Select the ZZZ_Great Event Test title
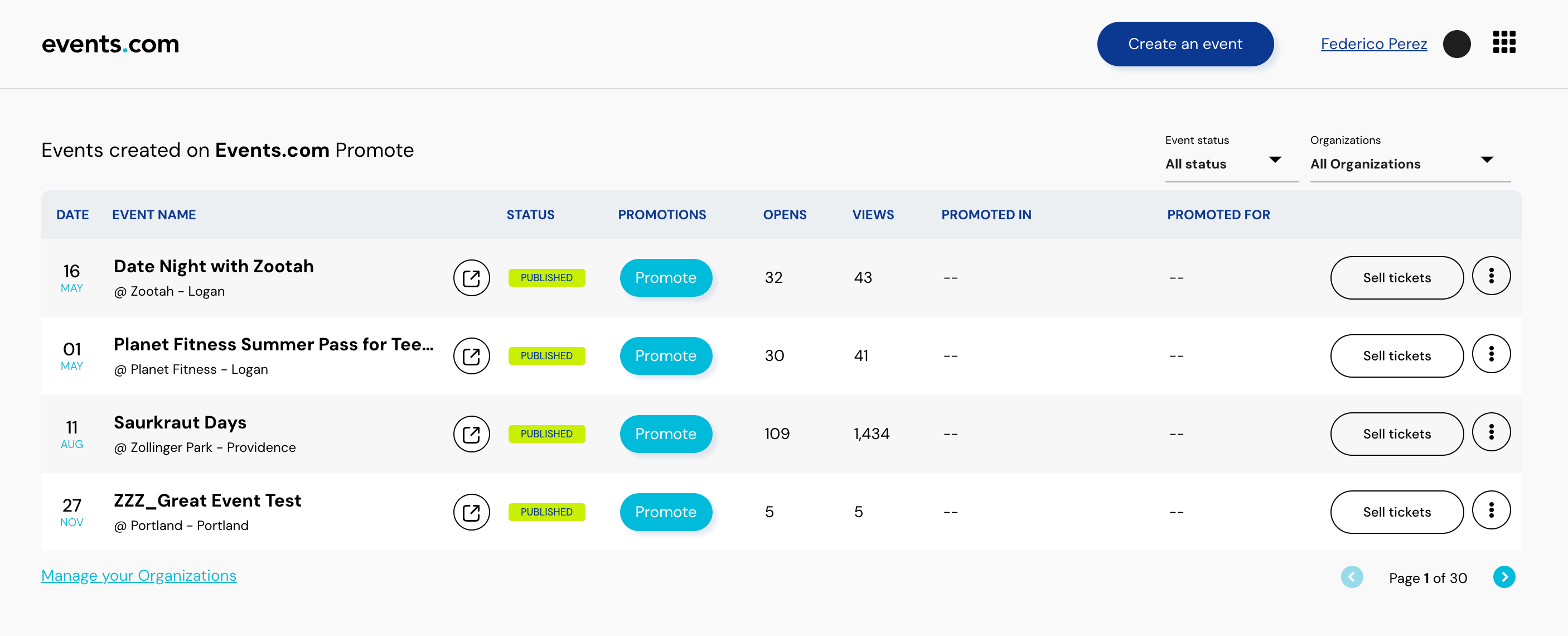Image resolution: width=1568 pixels, height=636 pixels. [x=207, y=500]
